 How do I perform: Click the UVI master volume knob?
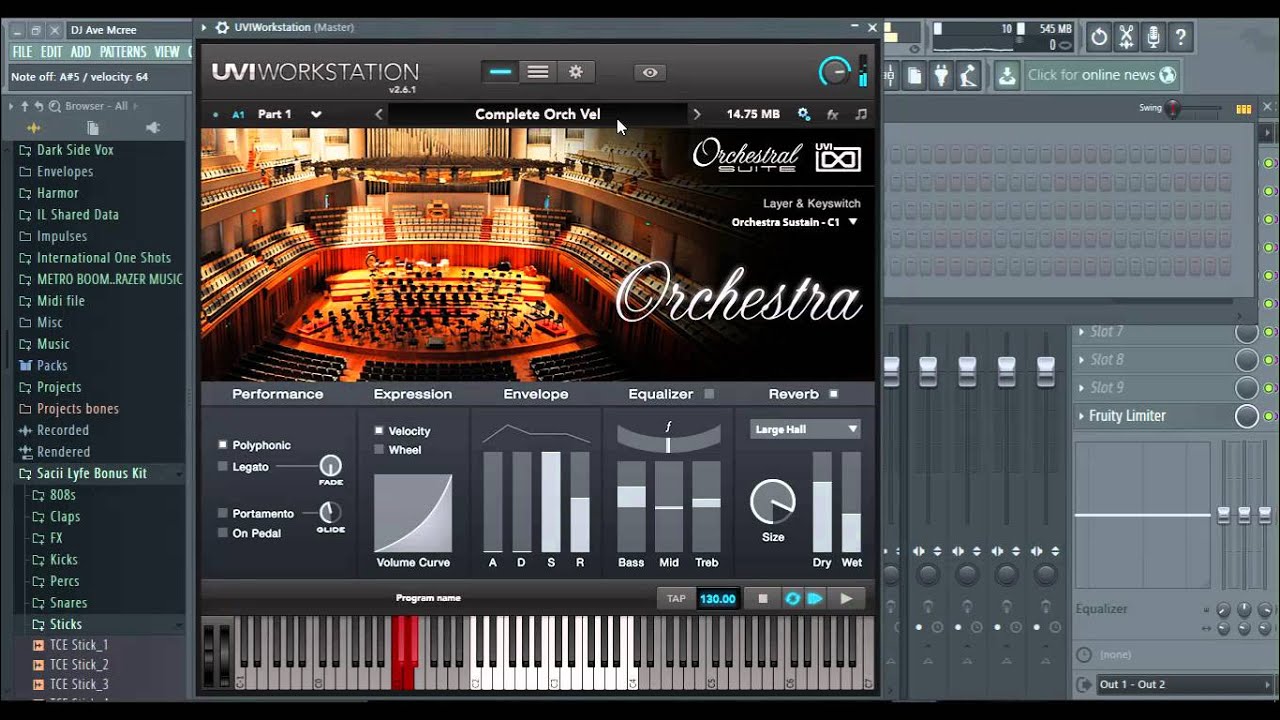pos(834,71)
